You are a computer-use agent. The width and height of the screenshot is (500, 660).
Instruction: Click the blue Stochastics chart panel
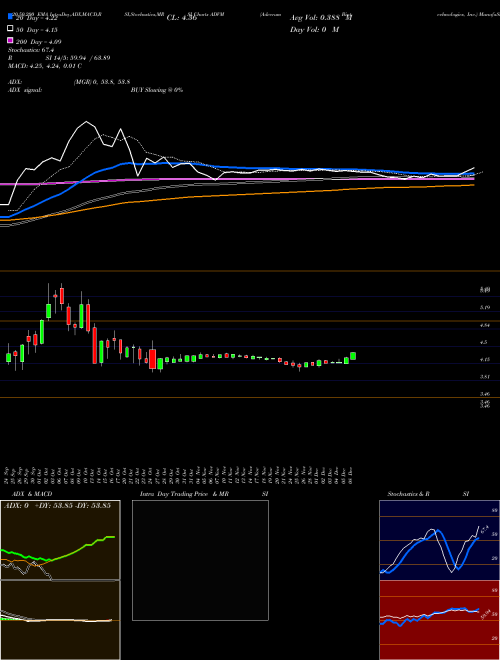tap(439, 540)
